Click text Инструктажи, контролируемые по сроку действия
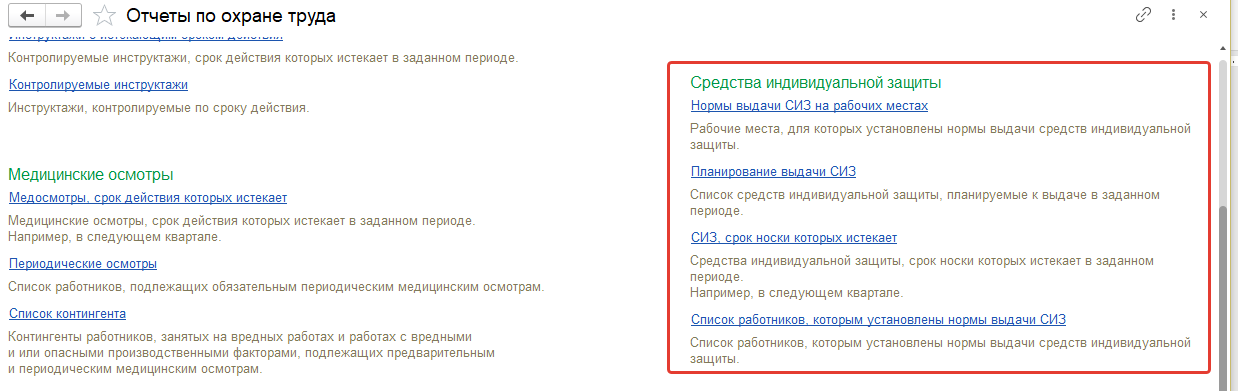 pyautogui.click(x=158, y=107)
